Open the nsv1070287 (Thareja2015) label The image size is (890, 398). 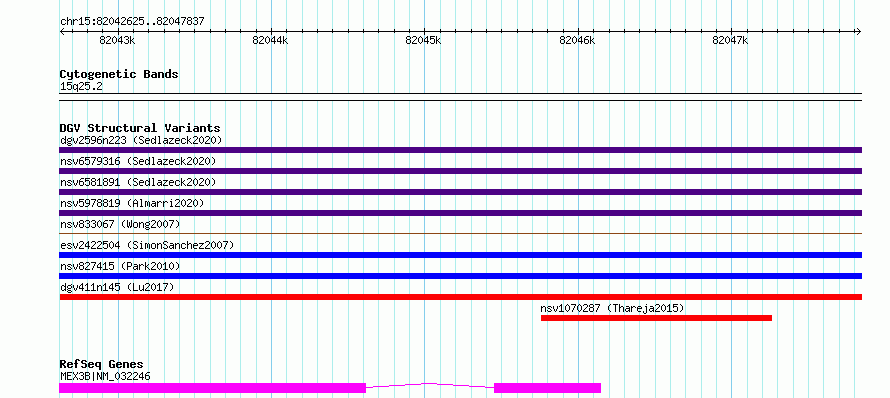[x=612, y=308]
